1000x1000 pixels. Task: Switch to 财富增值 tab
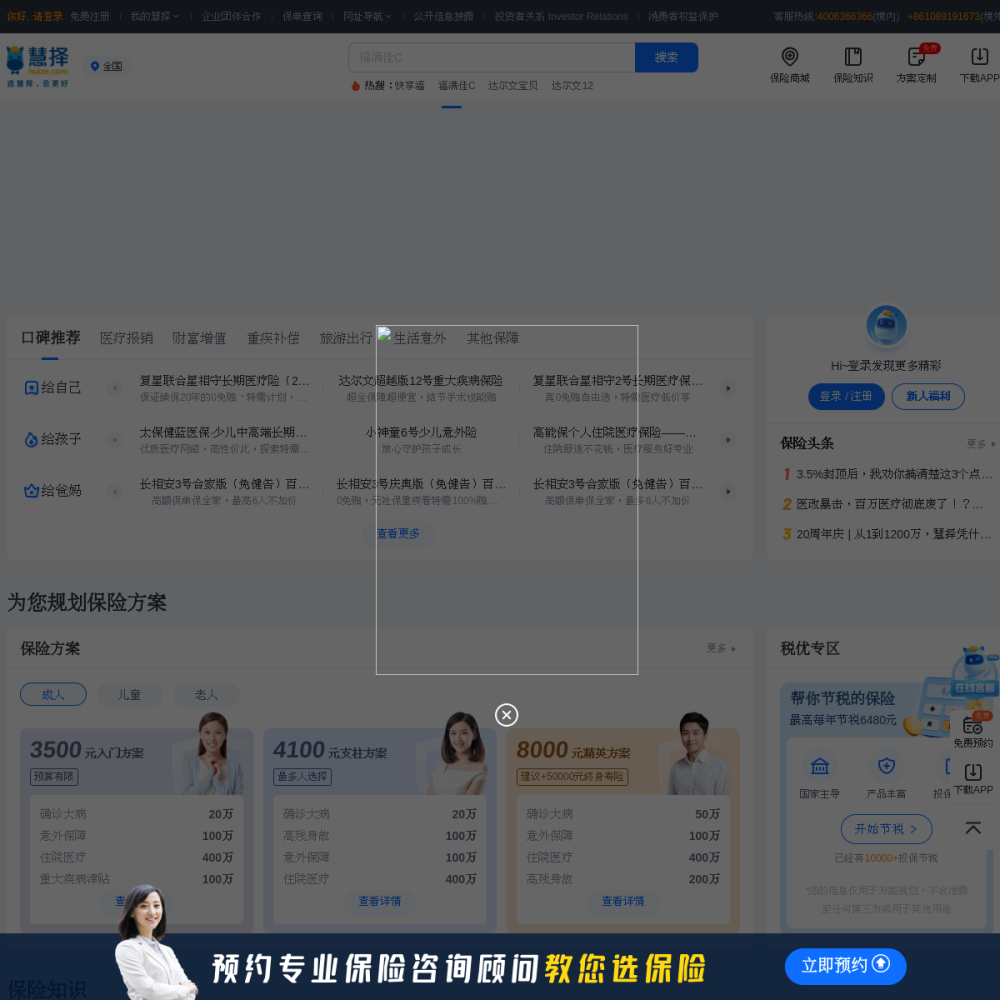click(x=199, y=338)
